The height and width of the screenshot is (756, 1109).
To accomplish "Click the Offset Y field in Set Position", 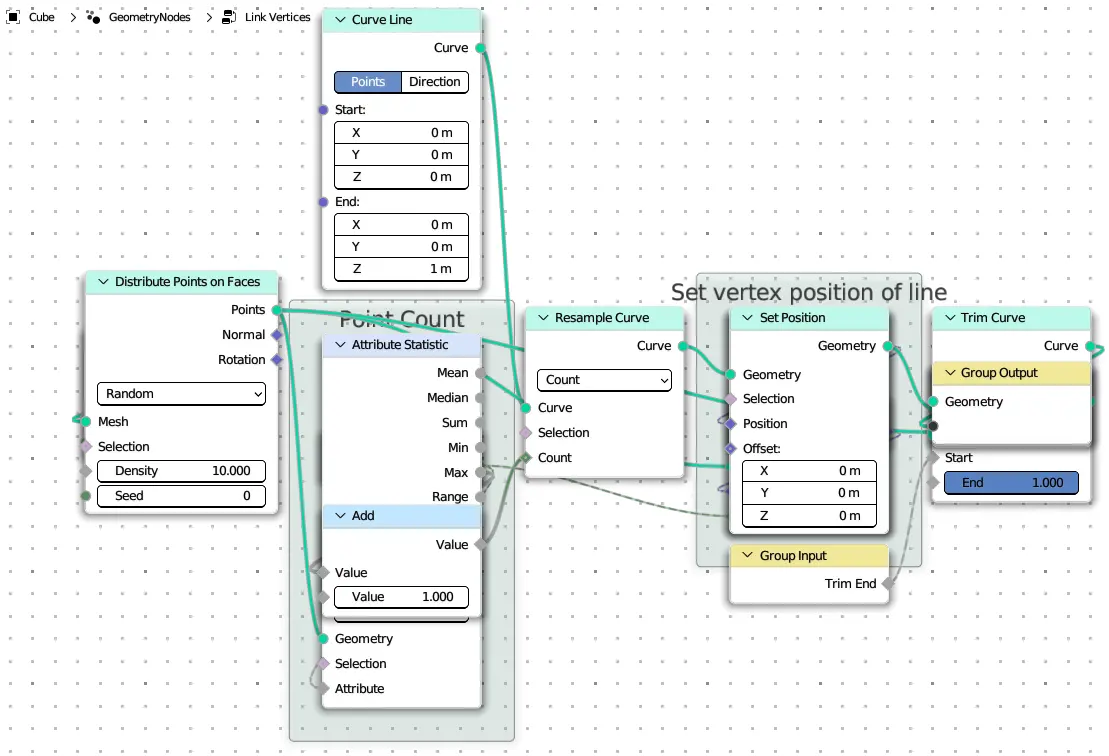I will pos(809,493).
